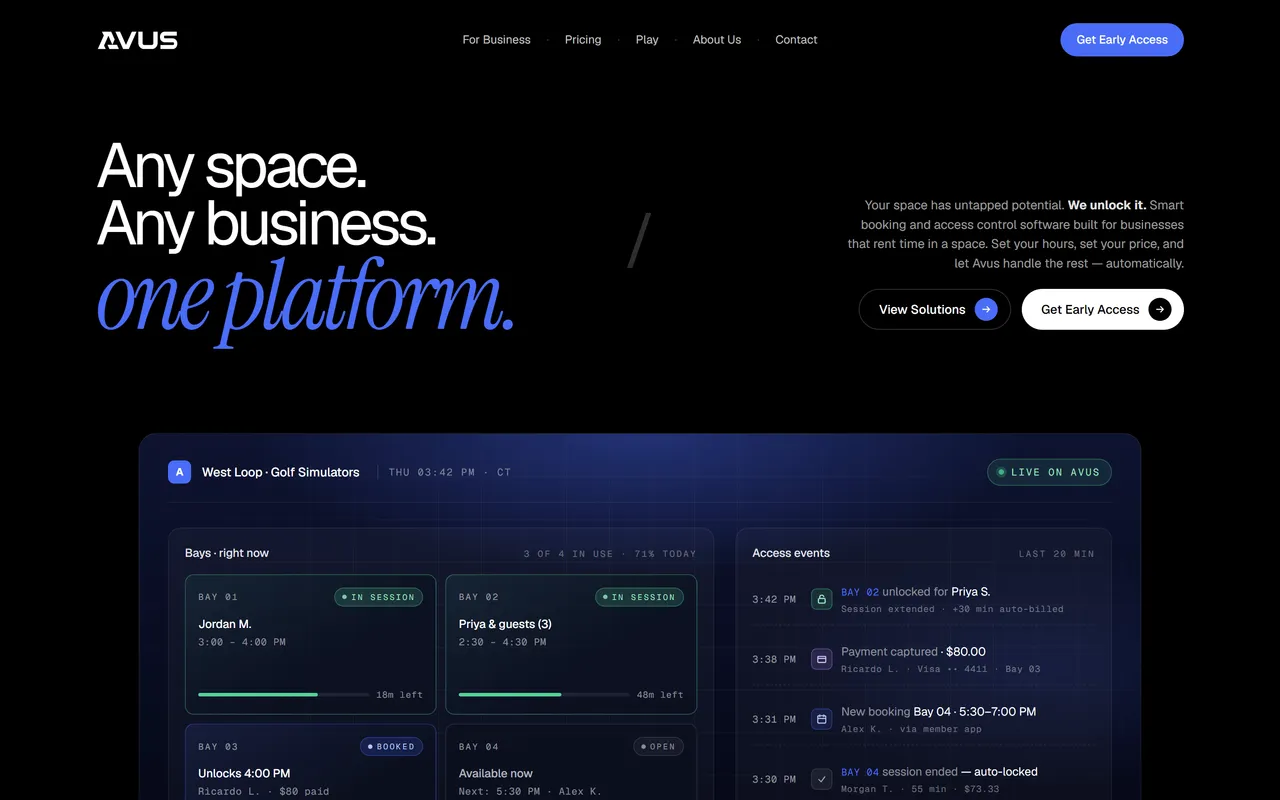Click the '48m left' text on Bay 02
Viewport: 1280px width, 800px height.
coord(660,695)
